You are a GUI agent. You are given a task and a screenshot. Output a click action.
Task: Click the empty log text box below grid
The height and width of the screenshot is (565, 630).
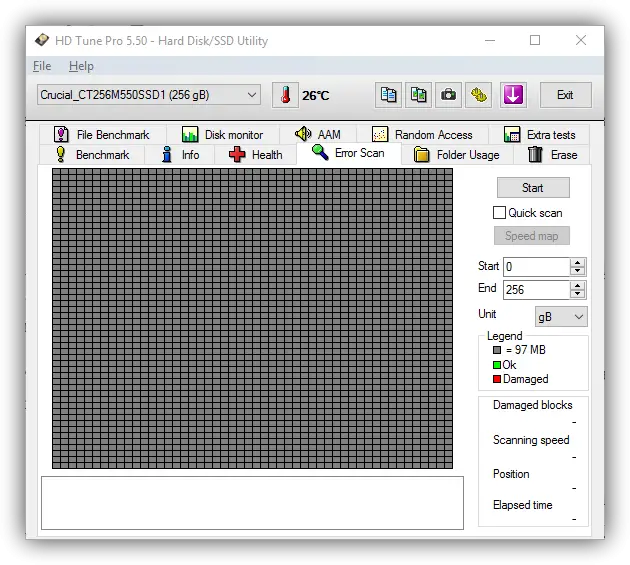(252, 503)
